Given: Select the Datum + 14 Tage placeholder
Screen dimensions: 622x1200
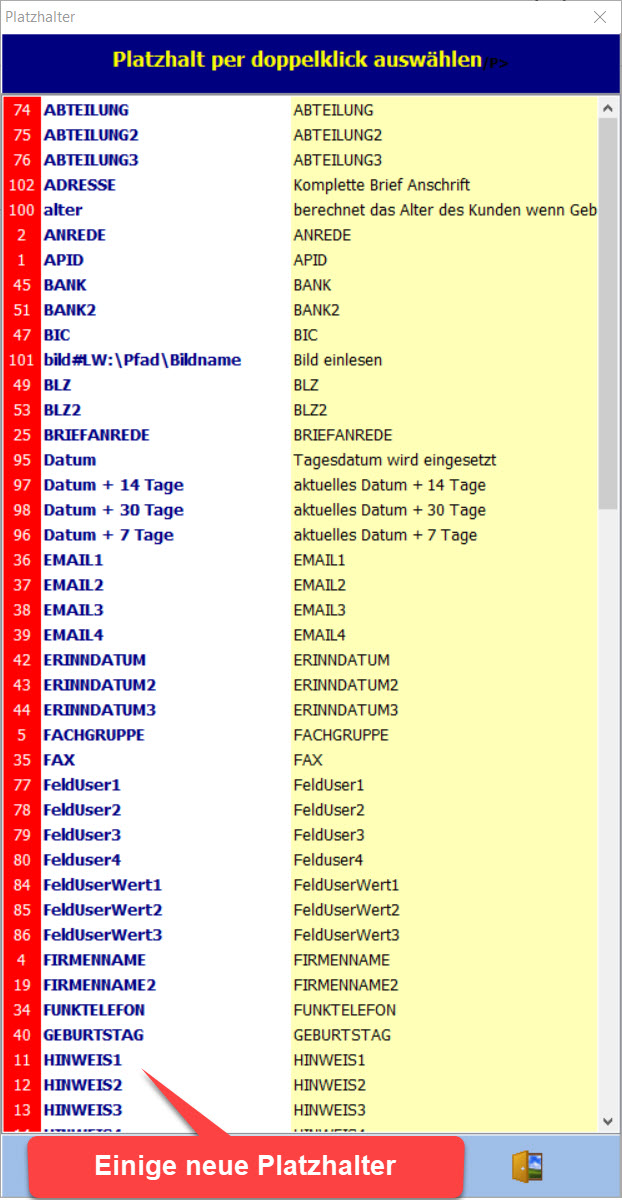Looking at the screenshot, I should point(113,485).
